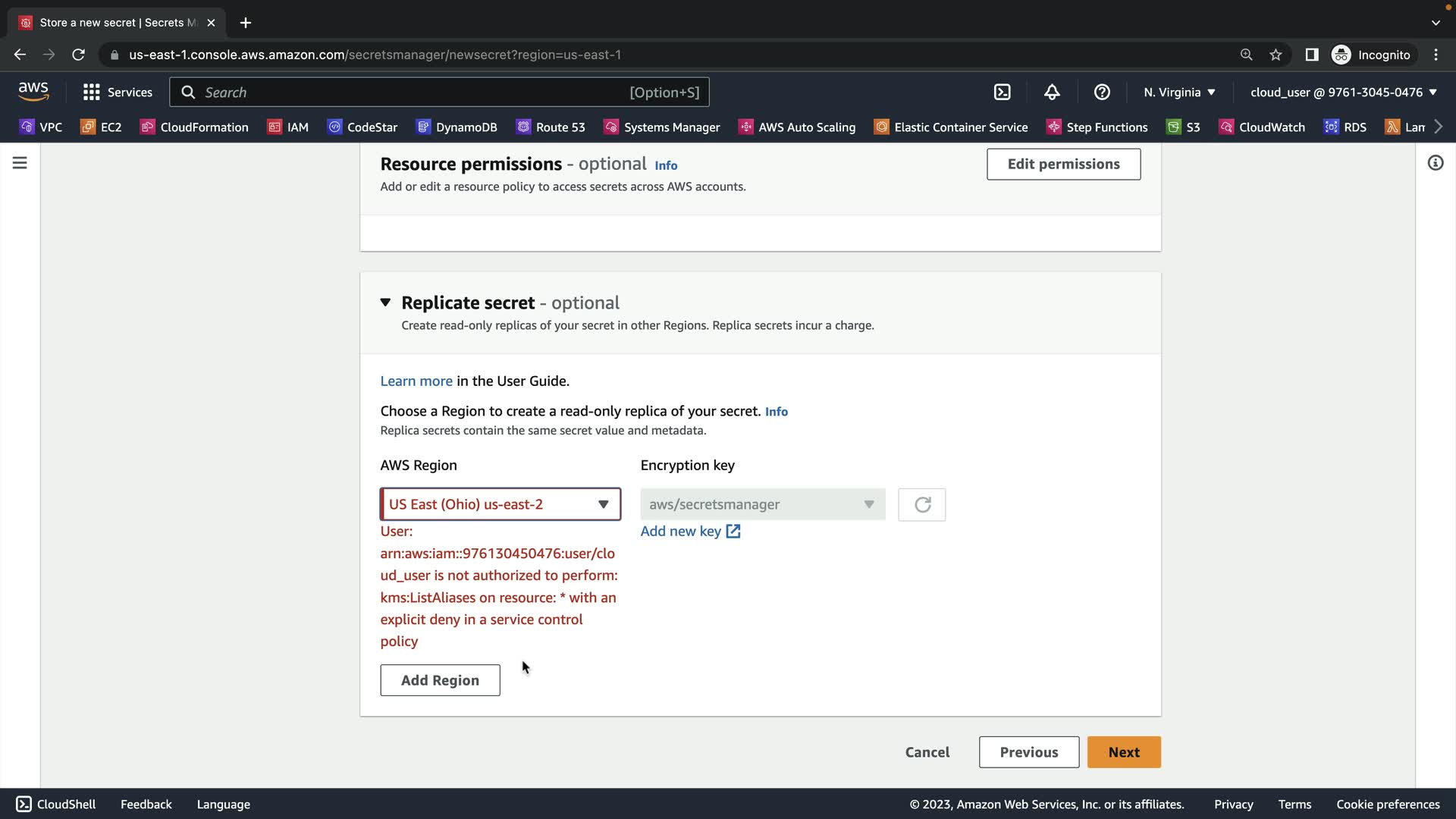Open the EC2 shortcut in the favorites bar

[102, 127]
